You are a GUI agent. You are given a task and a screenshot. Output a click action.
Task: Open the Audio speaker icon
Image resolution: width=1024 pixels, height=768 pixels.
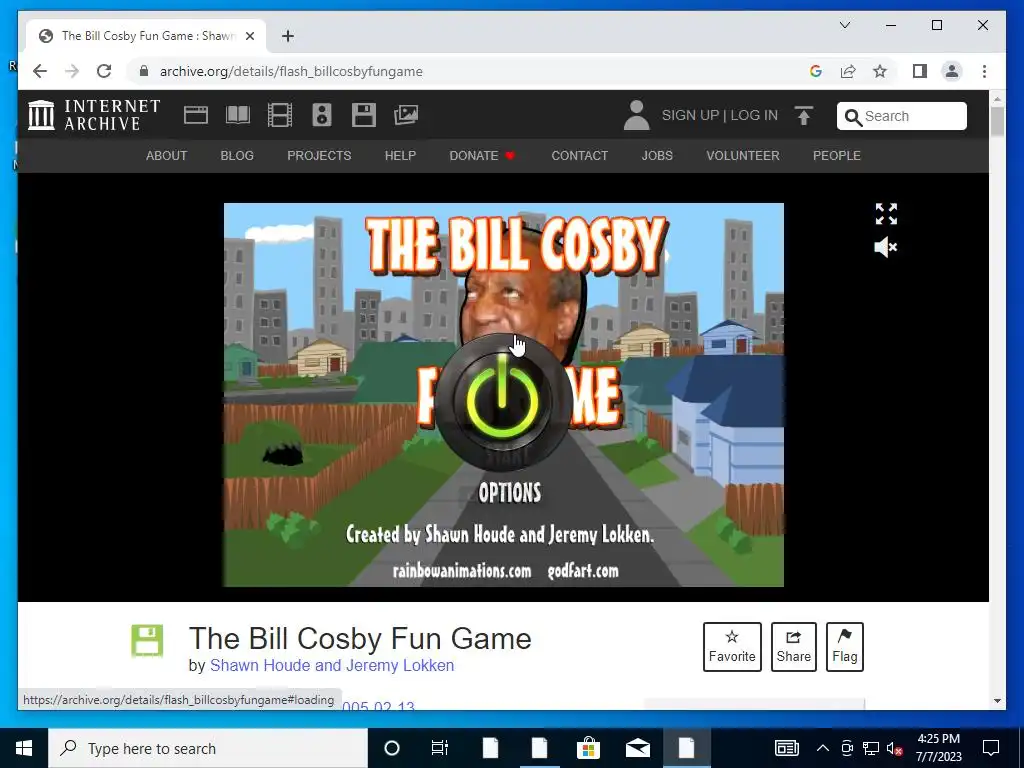(x=322, y=115)
